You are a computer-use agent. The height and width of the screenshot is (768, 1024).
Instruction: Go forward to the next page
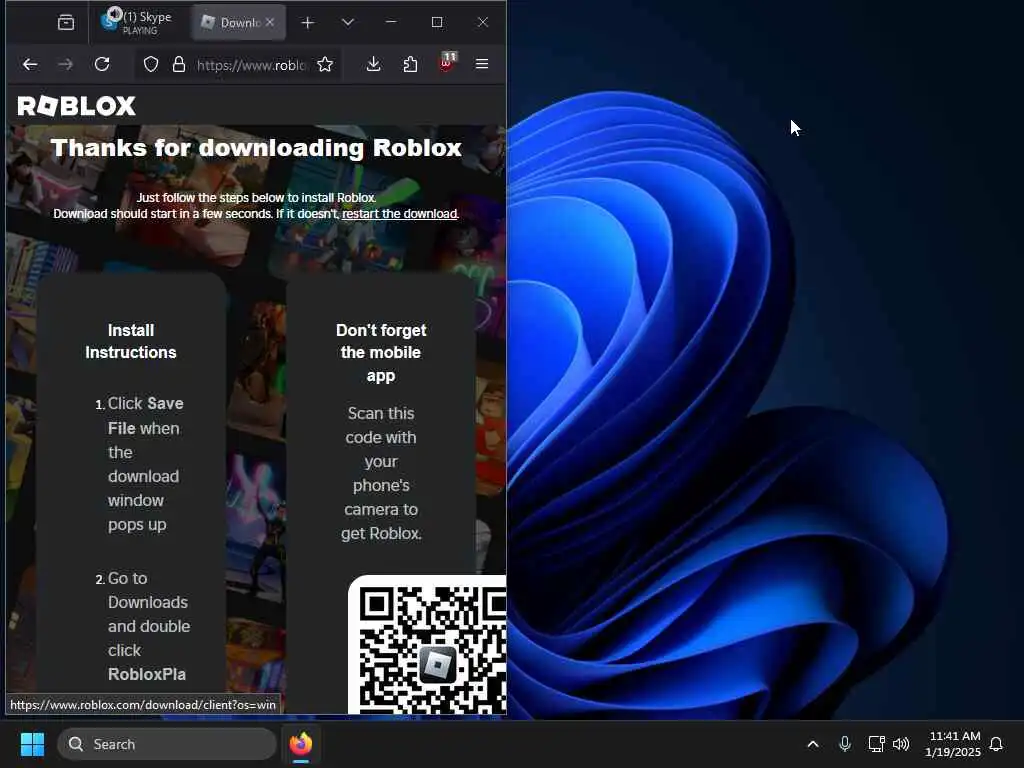[65, 64]
